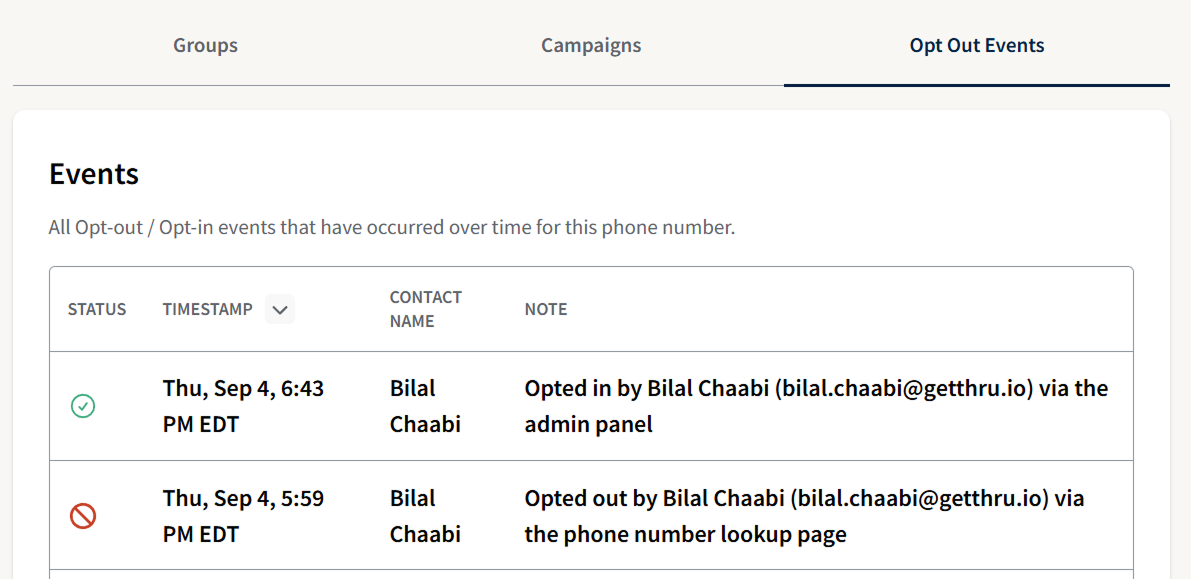Click the CONTACT NAME column header
This screenshot has width=1191, height=579.
(x=426, y=309)
